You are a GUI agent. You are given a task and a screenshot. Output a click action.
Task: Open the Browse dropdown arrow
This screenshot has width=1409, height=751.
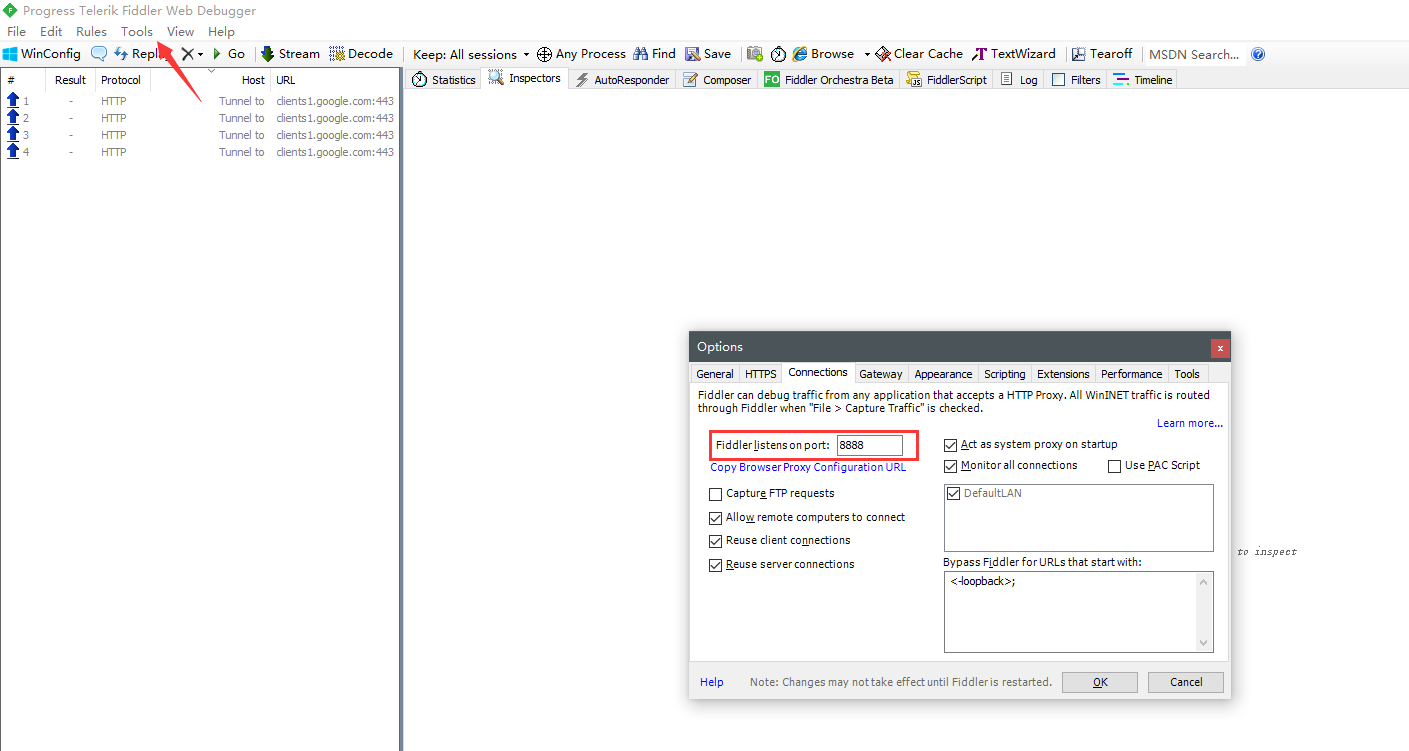coord(867,54)
